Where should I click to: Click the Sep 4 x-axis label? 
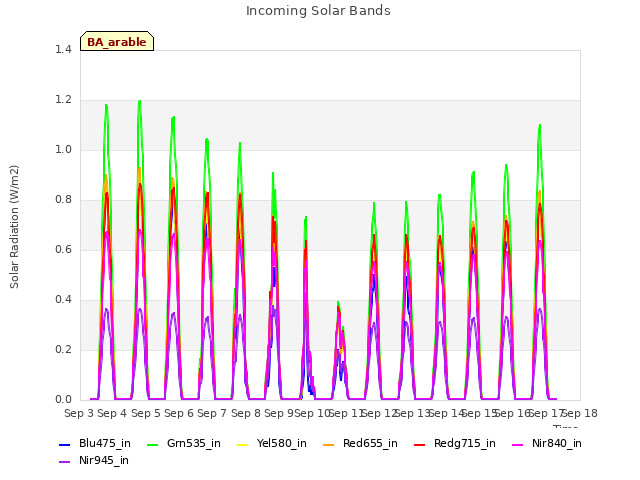[112, 413]
